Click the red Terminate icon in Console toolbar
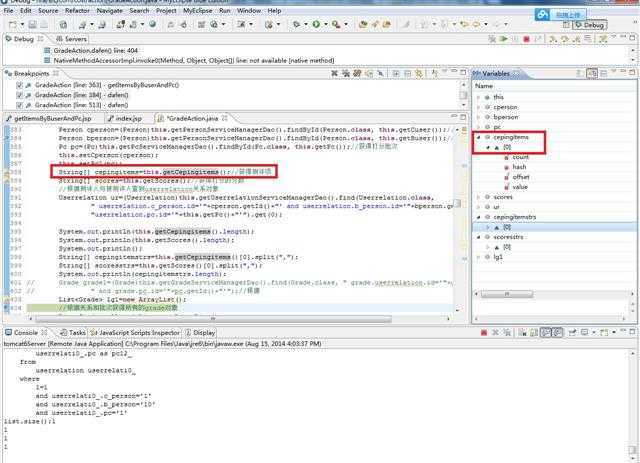The height and width of the screenshot is (463, 640). 484,333
